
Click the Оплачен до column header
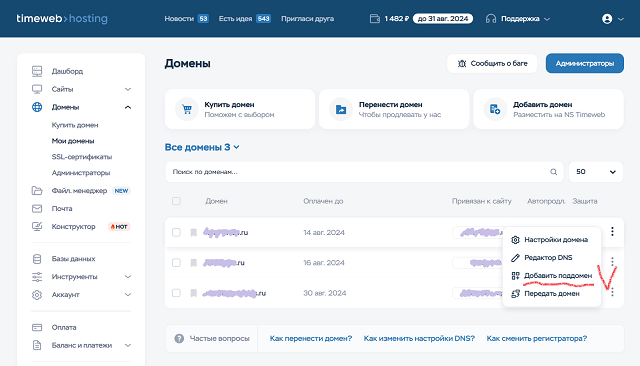[x=323, y=201]
